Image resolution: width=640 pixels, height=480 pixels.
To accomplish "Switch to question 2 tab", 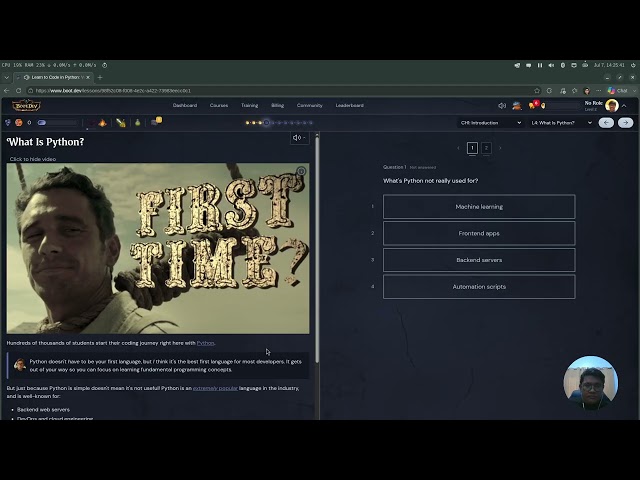I will 486,148.
